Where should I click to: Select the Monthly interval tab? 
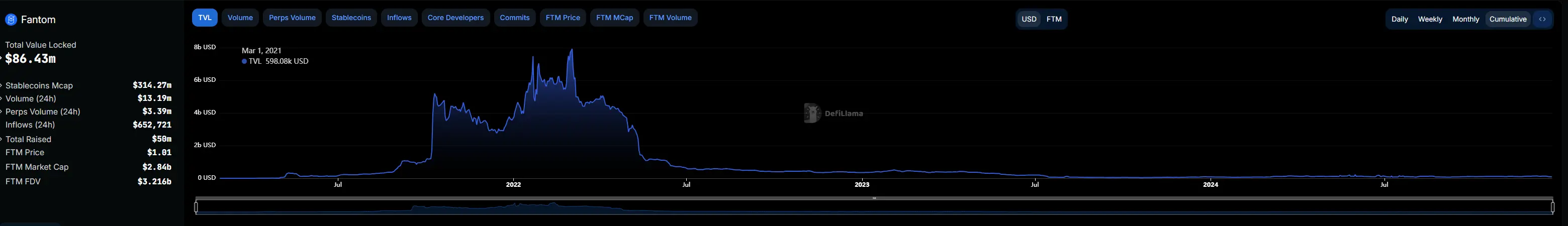1465,20
